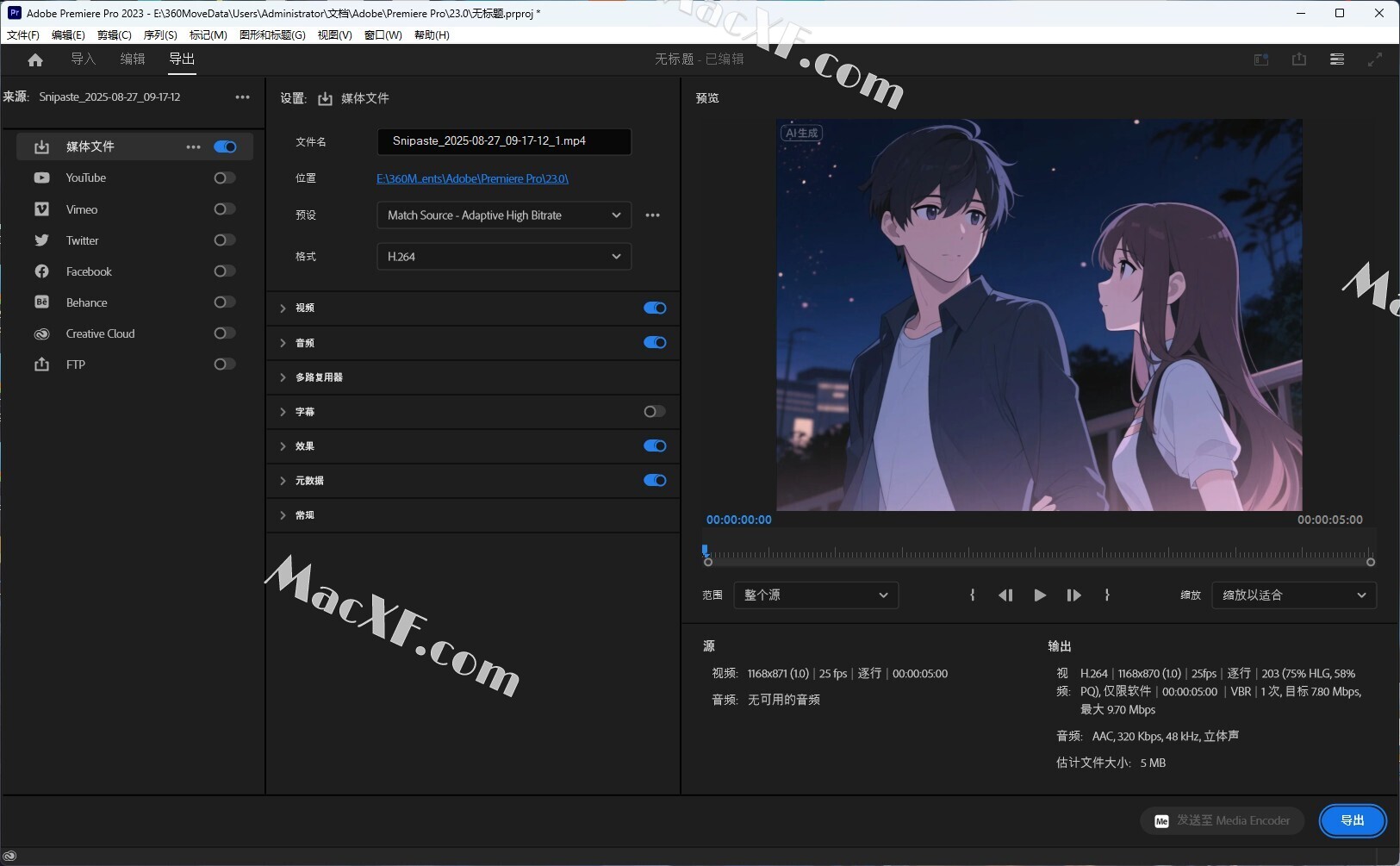Open the 预设 preset dropdown
The image size is (1400, 866).
[x=504, y=215]
